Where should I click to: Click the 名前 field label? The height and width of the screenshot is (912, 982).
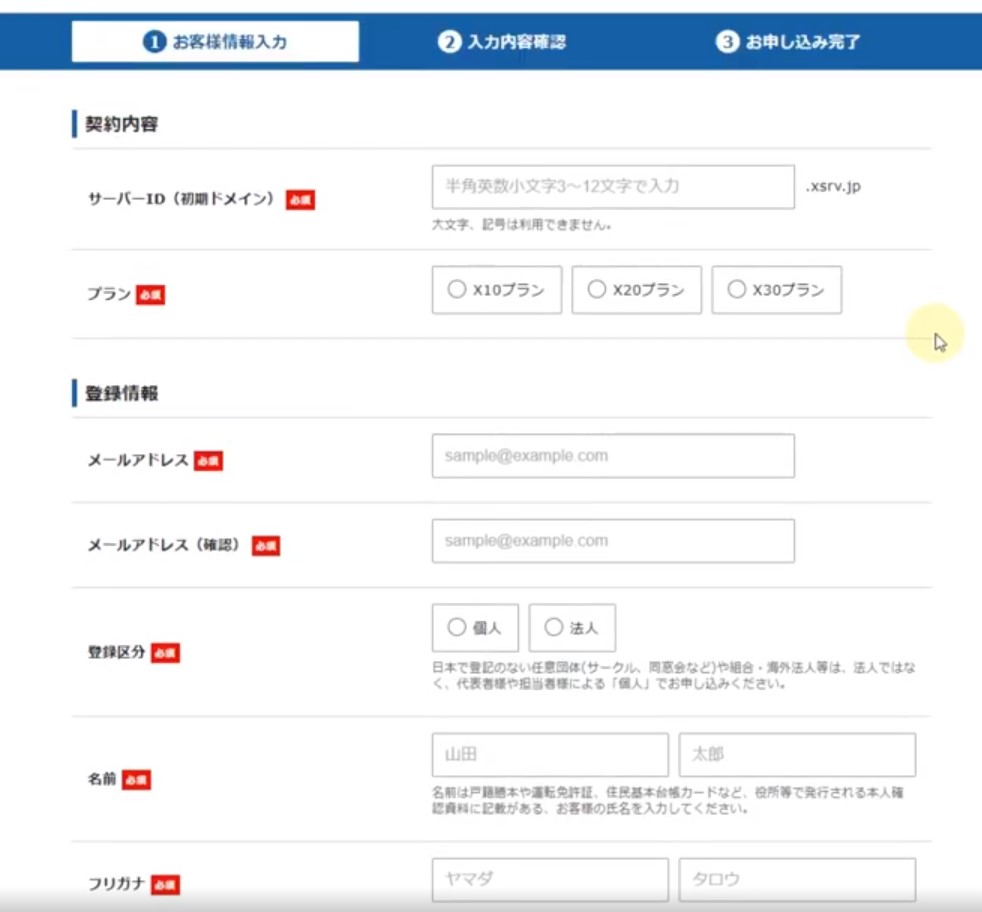click(102, 779)
